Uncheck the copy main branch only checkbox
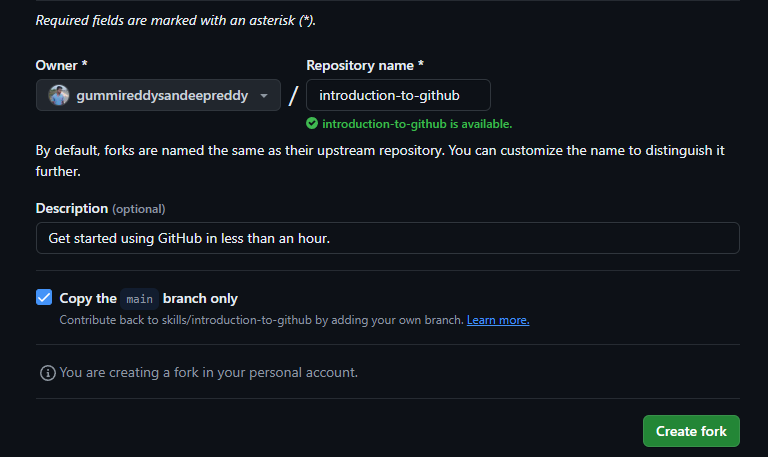768x457 pixels. (x=44, y=297)
